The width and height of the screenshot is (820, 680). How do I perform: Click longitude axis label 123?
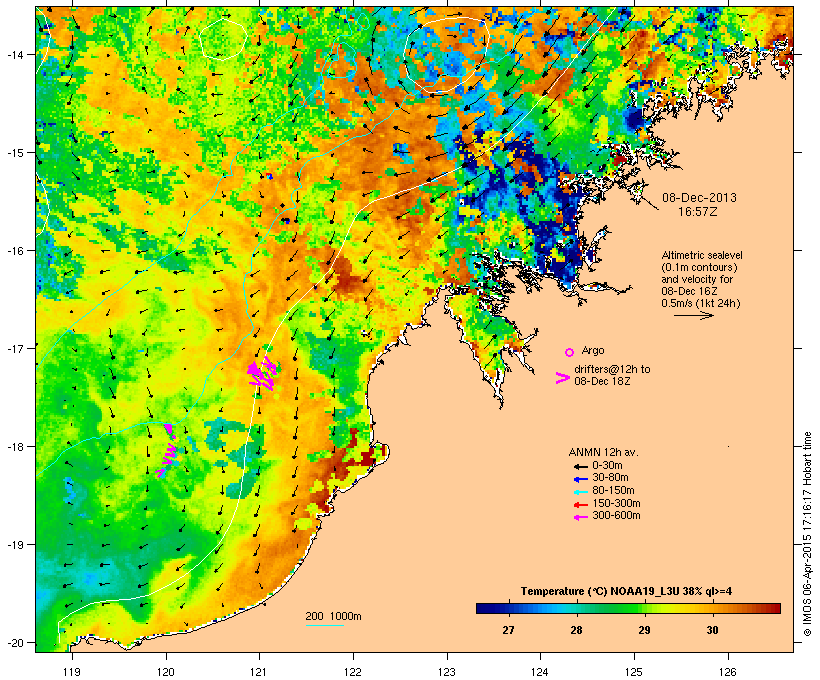coord(447,672)
